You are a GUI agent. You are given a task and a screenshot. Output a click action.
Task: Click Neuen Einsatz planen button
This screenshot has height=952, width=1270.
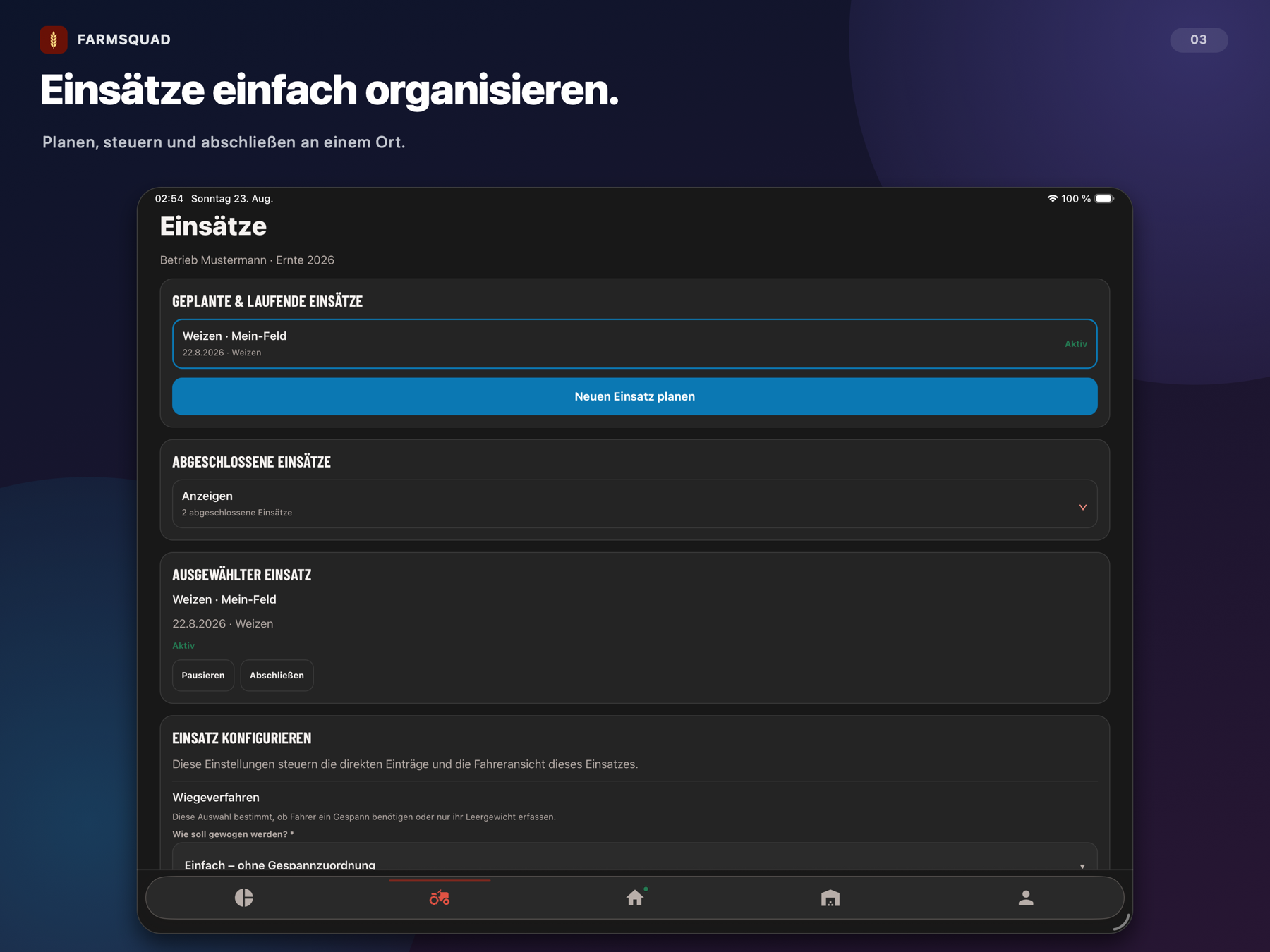point(635,396)
